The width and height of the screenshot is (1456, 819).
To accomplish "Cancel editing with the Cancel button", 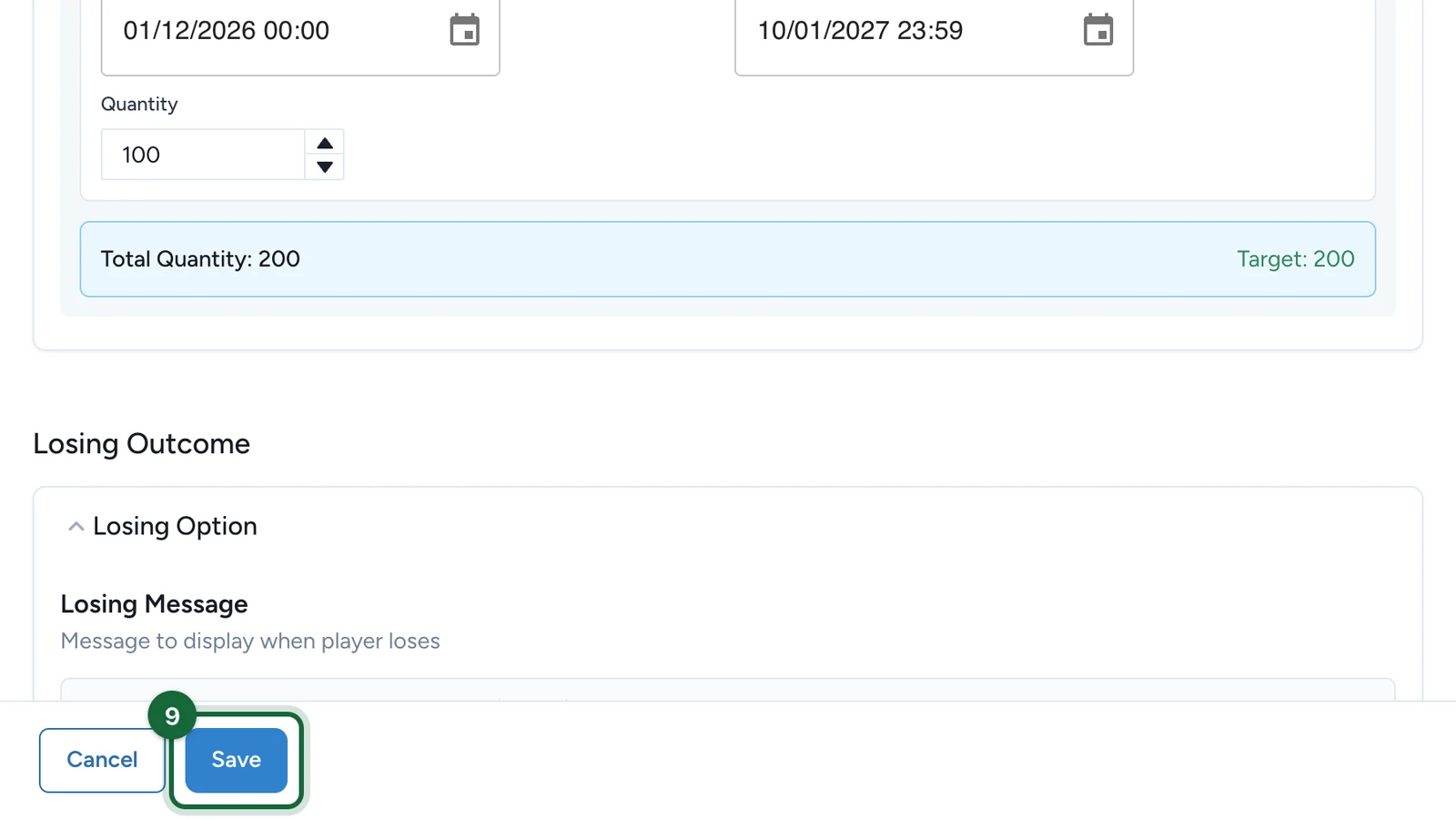I will [x=102, y=760].
